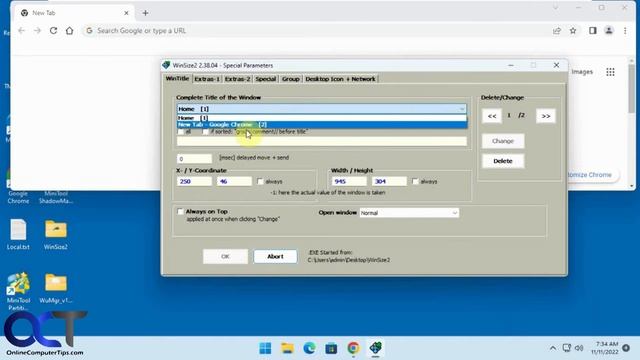Open network status tray icon
640x360 pixels.
566,348
